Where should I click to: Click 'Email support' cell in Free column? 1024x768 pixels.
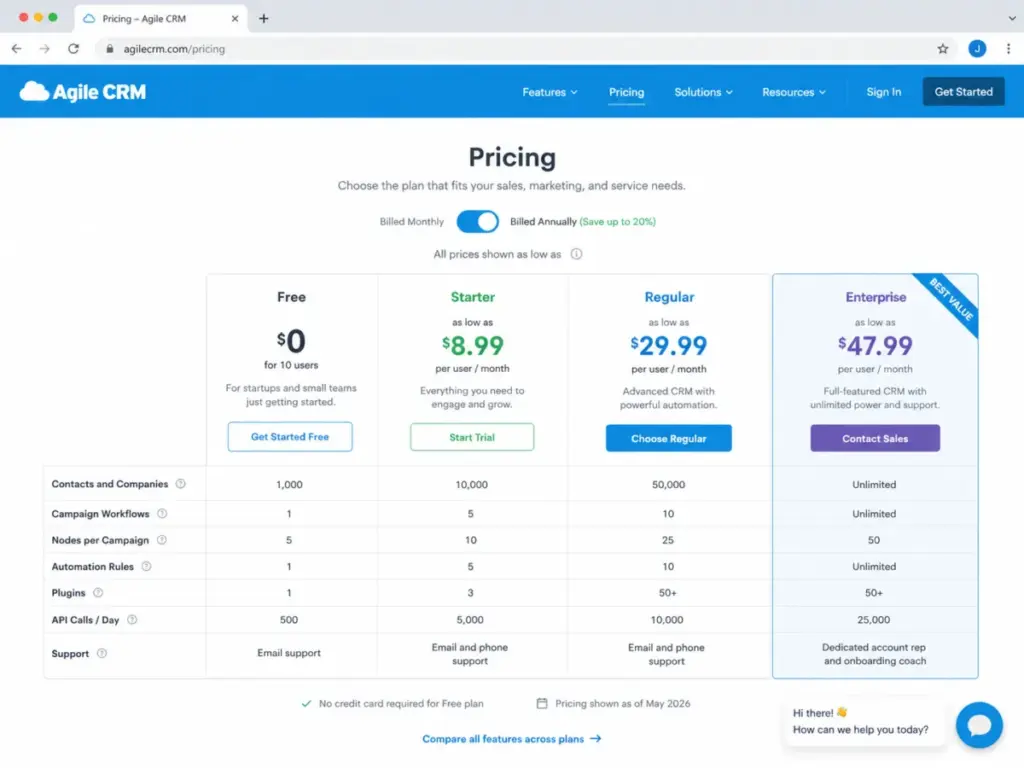[x=289, y=653]
